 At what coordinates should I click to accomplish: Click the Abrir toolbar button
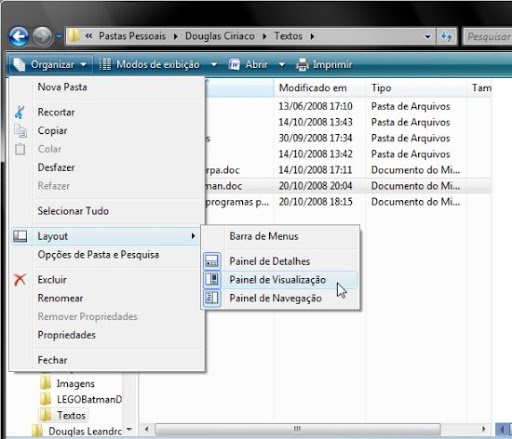pyautogui.click(x=248, y=64)
